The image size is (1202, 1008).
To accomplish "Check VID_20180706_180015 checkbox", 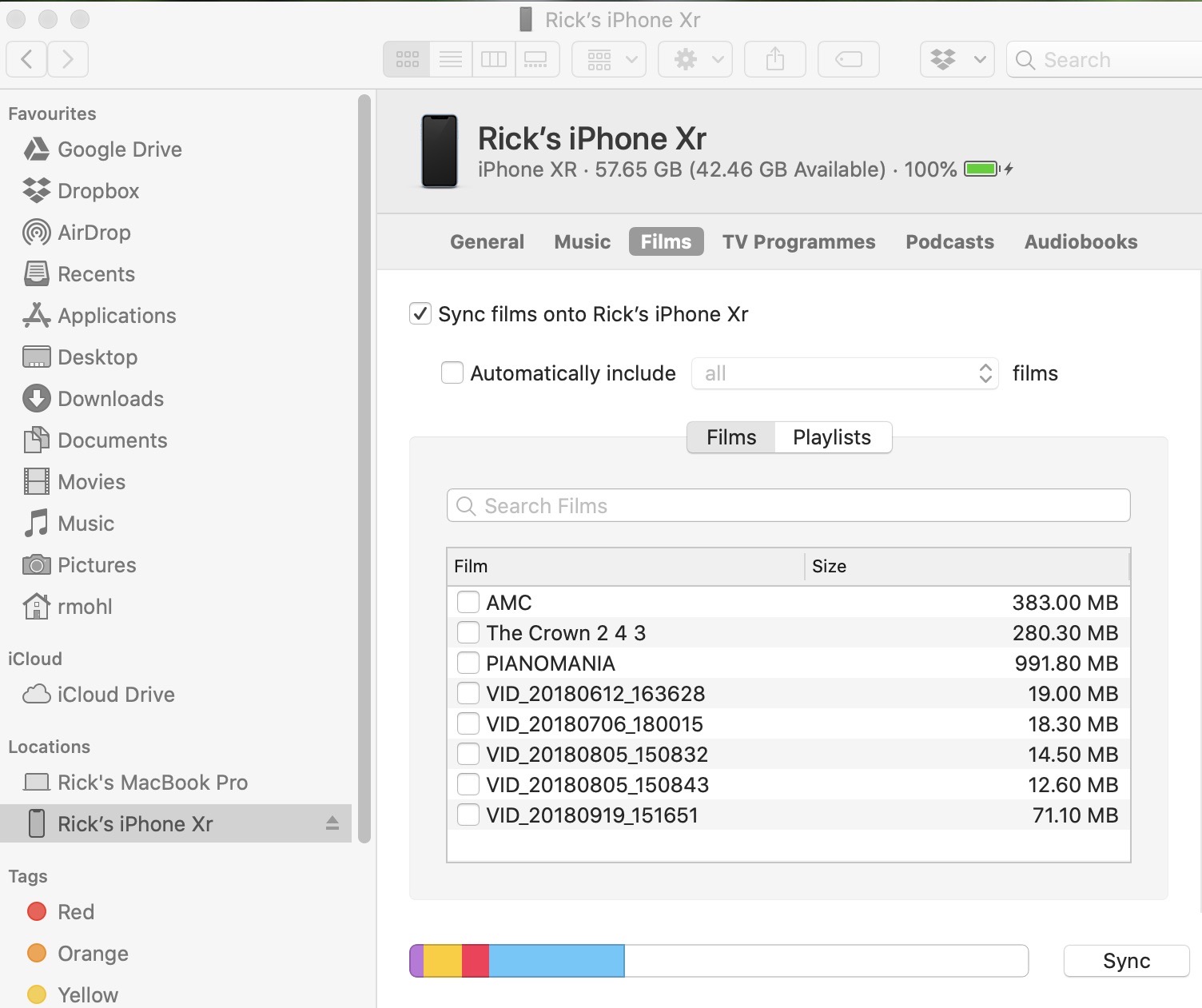I will pyautogui.click(x=468, y=723).
